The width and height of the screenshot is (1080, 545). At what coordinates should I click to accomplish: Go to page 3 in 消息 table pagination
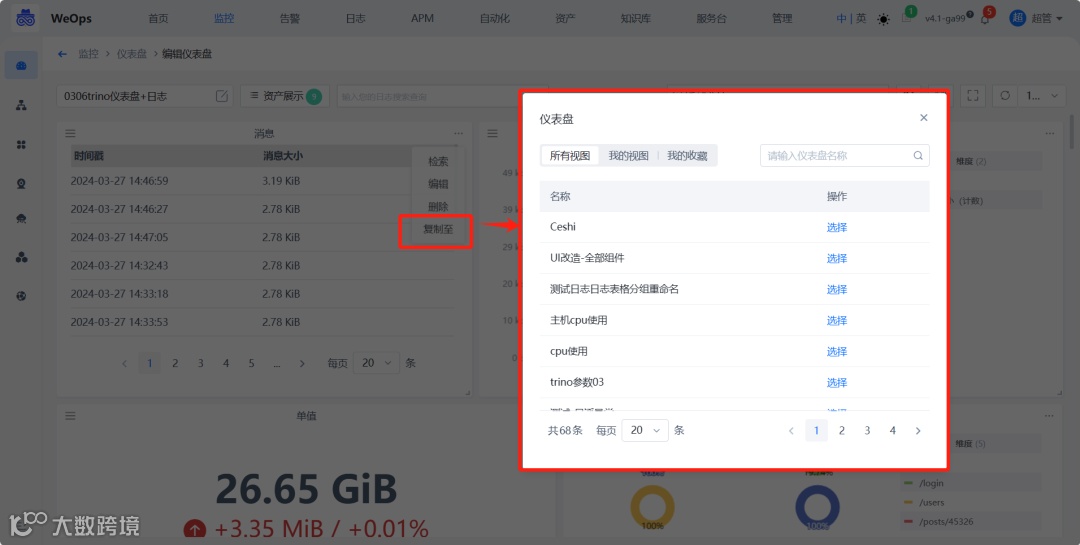200,363
